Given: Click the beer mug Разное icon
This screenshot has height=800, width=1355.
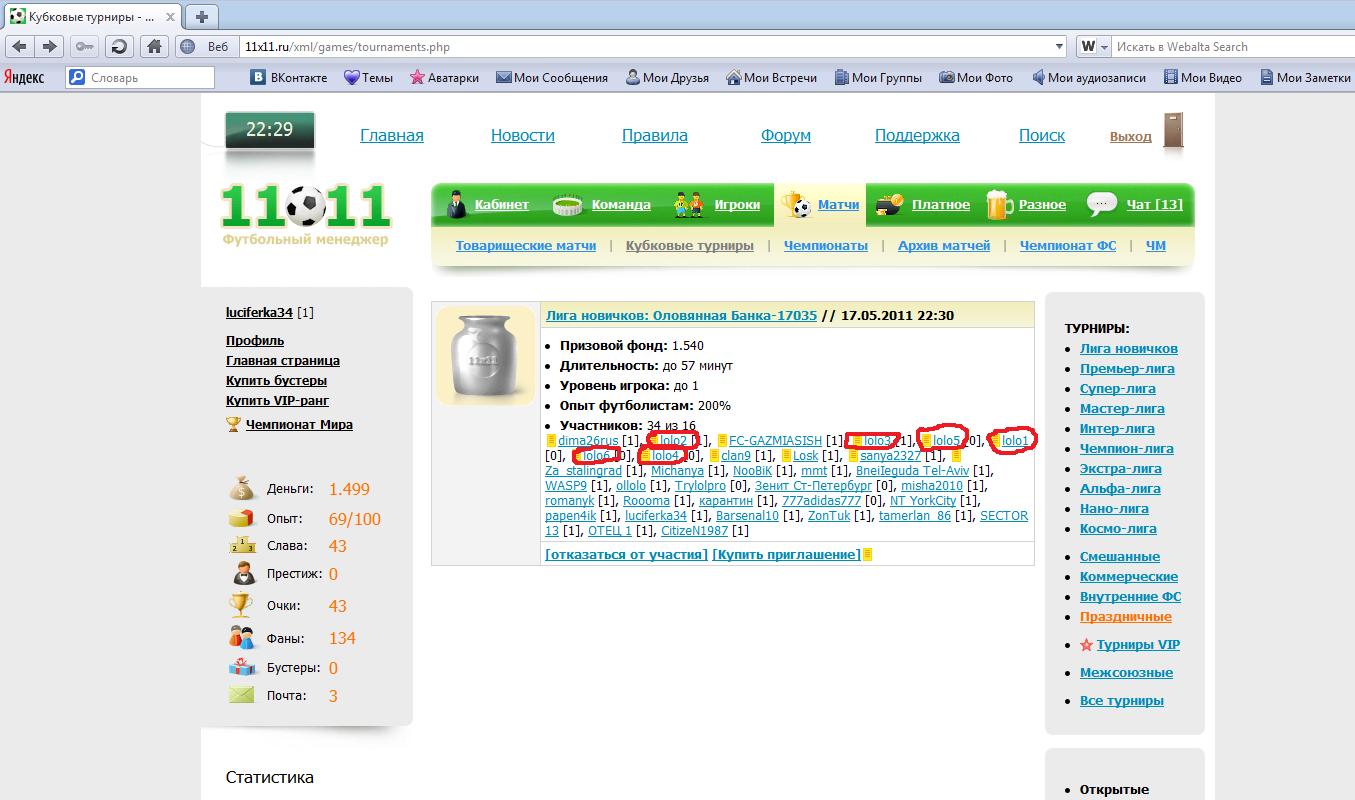Looking at the screenshot, I should [999, 204].
